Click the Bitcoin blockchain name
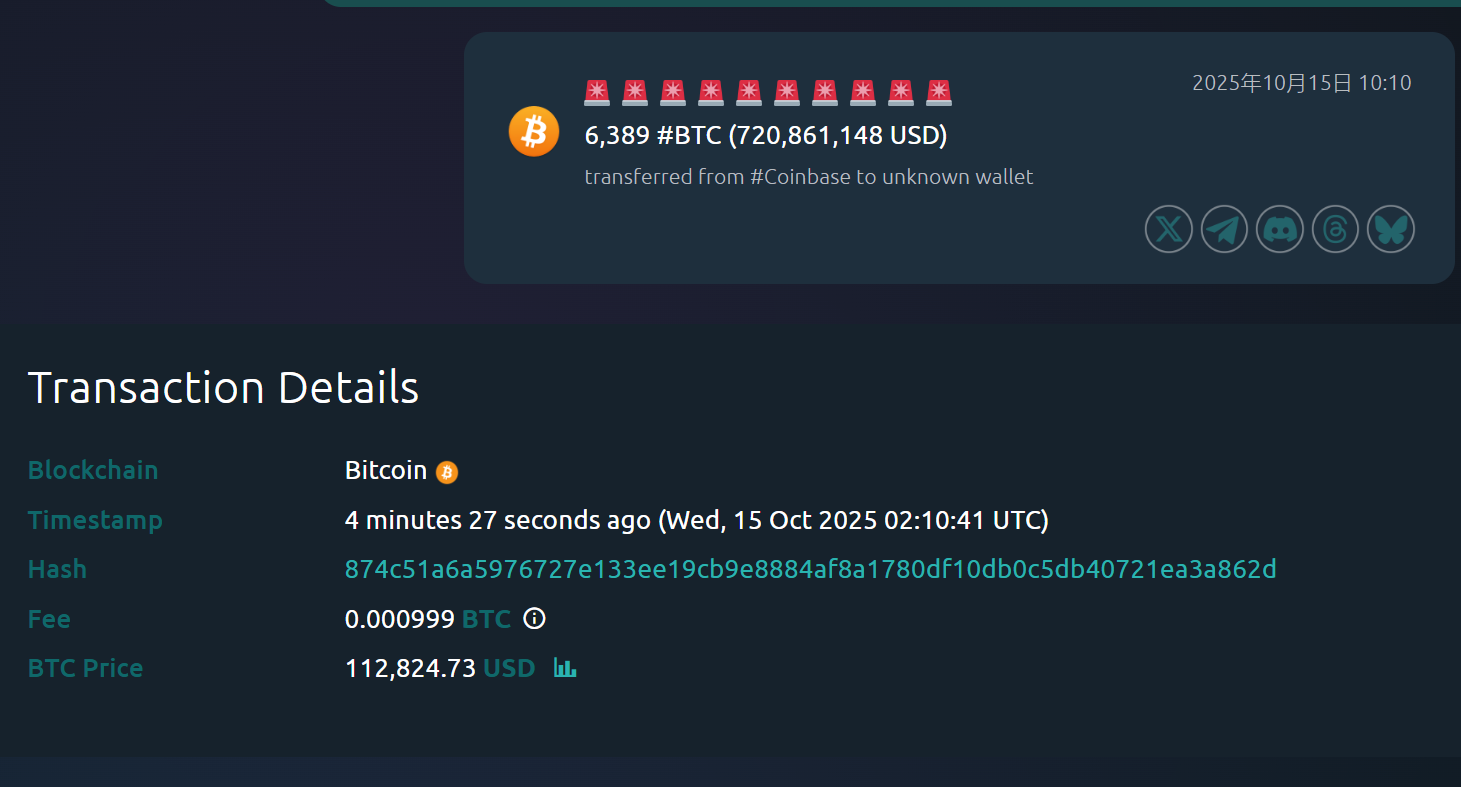The width and height of the screenshot is (1461, 787). coord(385,470)
